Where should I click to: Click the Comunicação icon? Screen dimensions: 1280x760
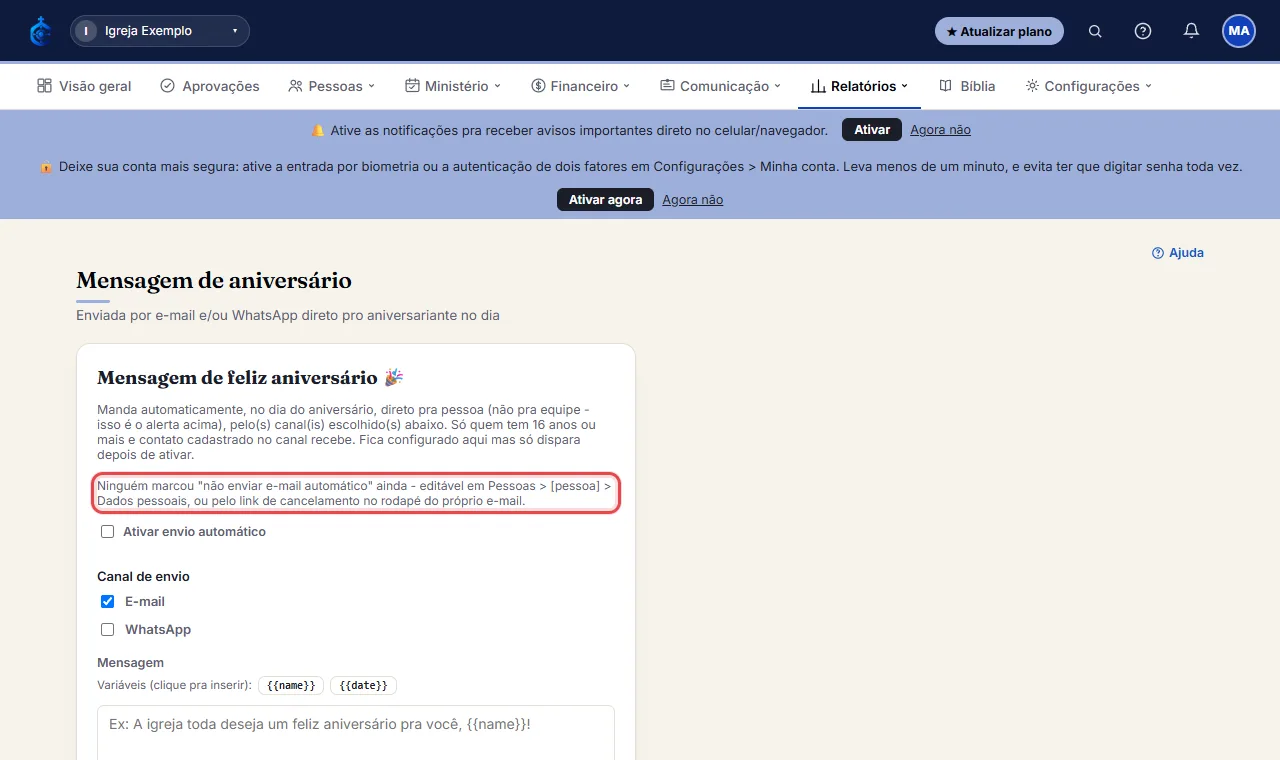pyautogui.click(x=667, y=86)
